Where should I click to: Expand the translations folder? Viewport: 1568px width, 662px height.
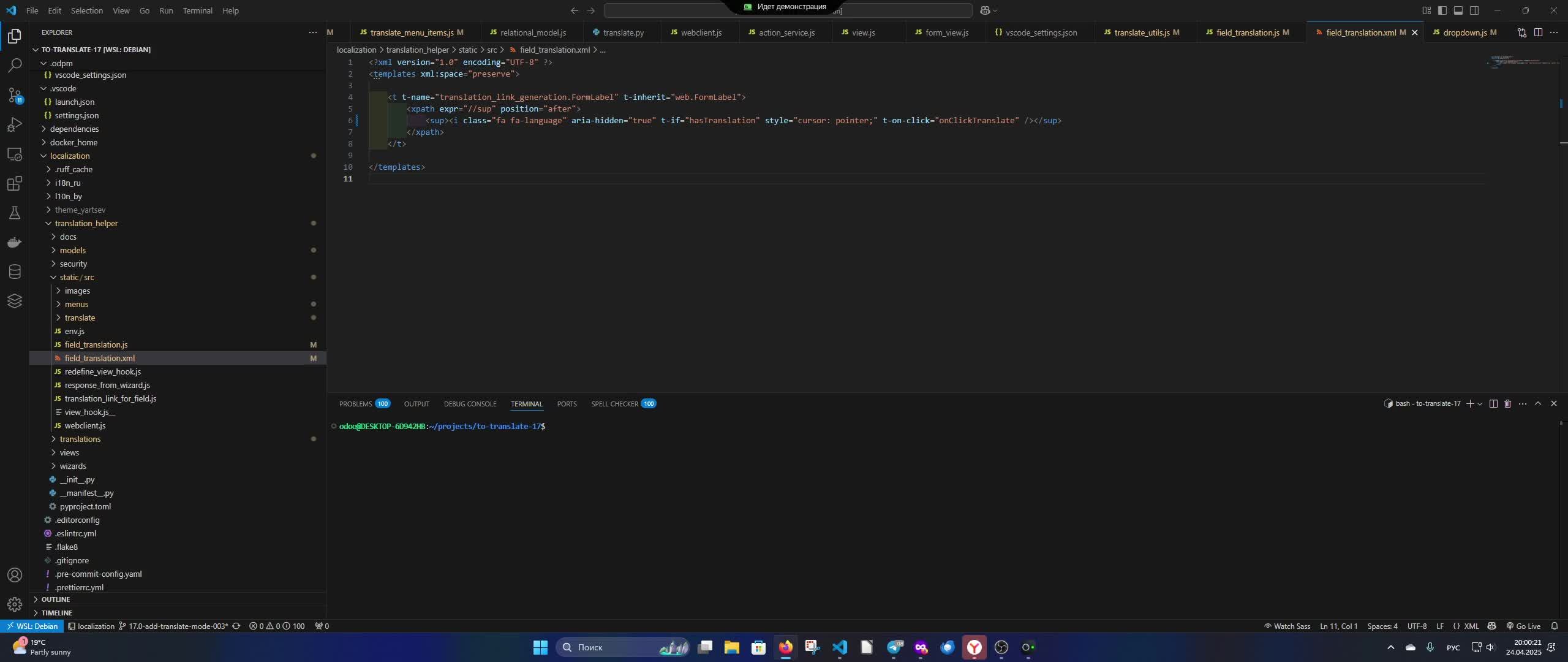80,439
